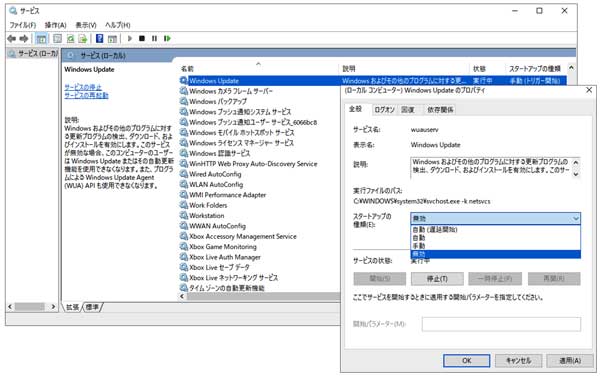Toggle the Show/Hide Action Pane toolbar icon
Viewport: 600px width, 377px height.
click(112, 38)
